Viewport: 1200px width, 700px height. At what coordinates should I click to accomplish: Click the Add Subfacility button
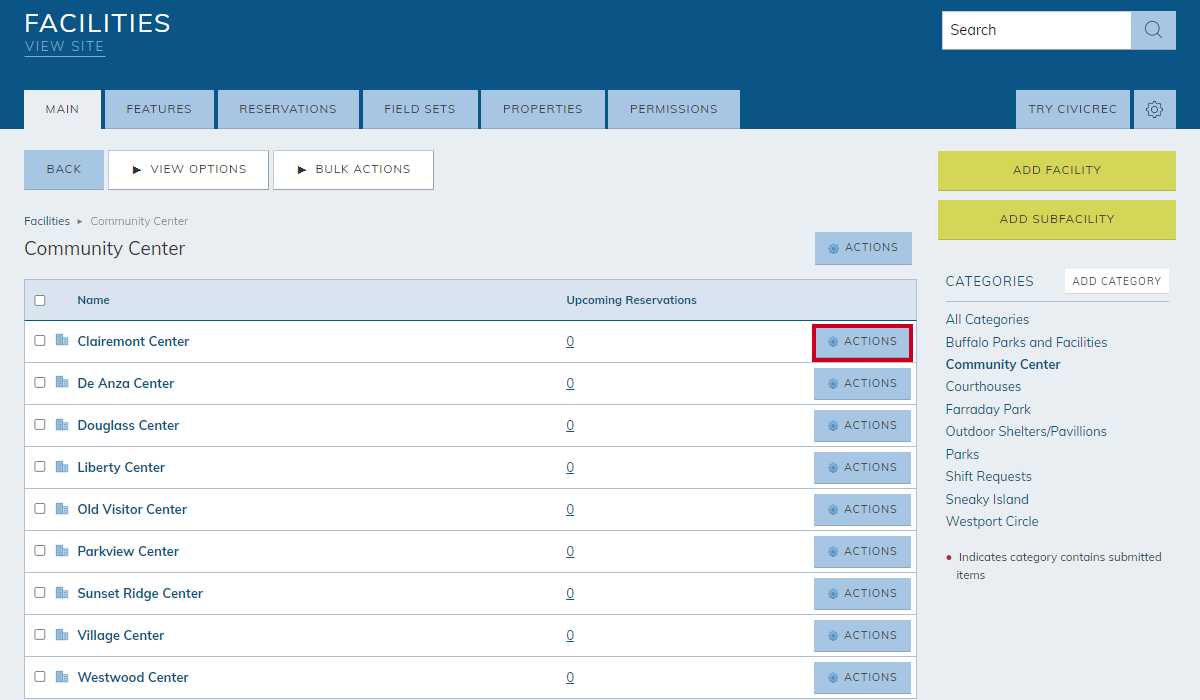coord(1057,220)
